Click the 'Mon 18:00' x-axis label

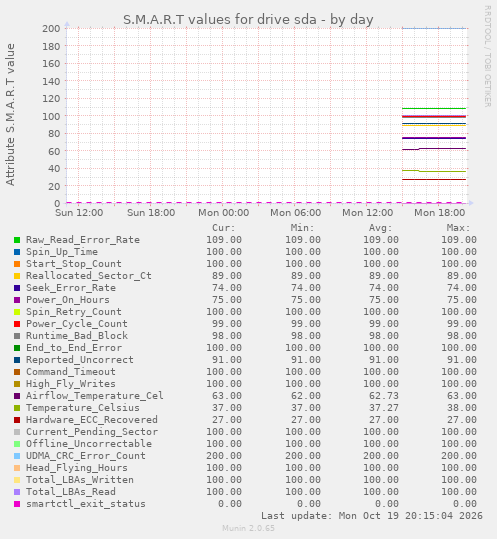click(x=440, y=213)
